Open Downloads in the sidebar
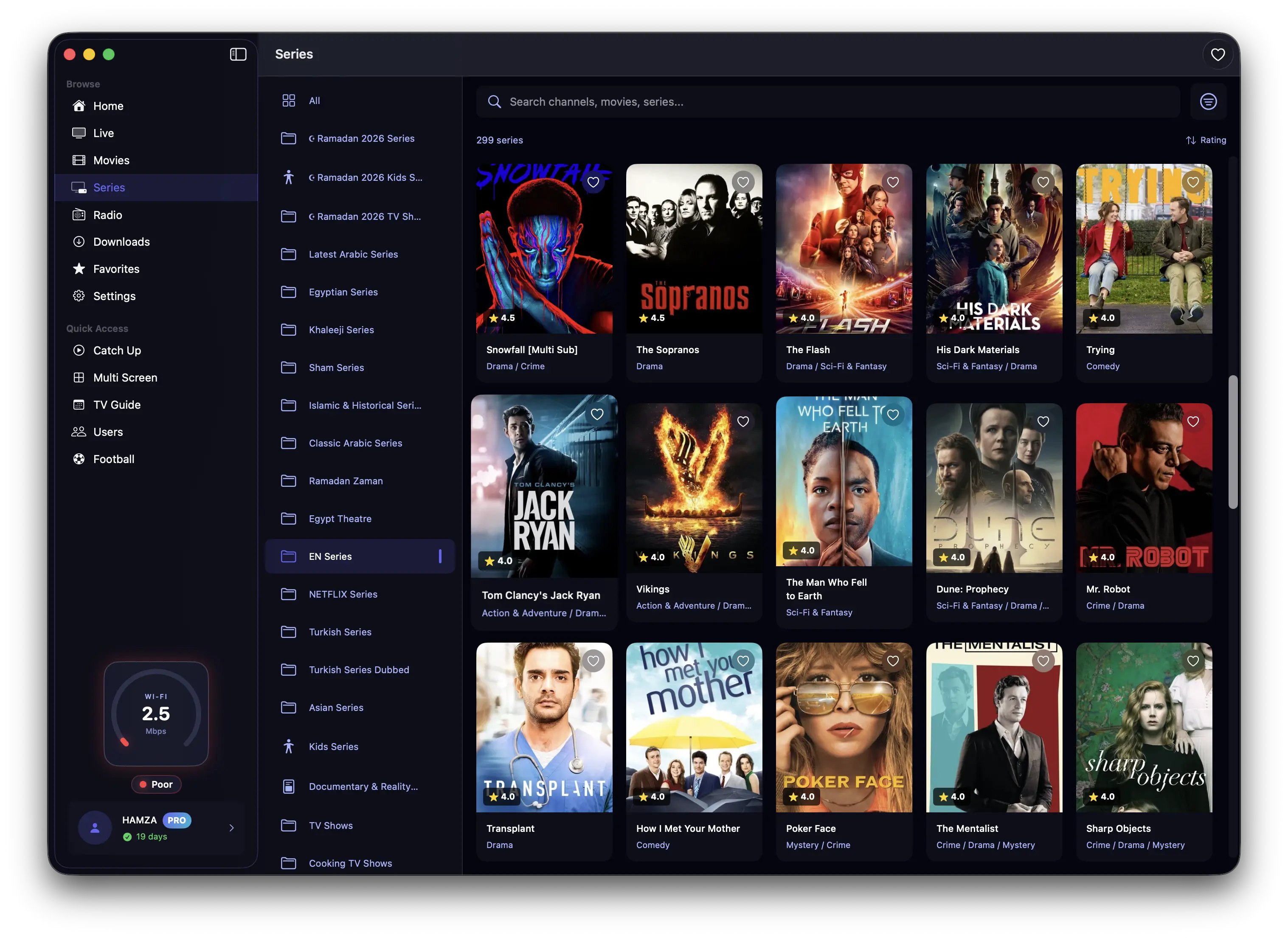1288x938 pixels. click(x=156, y=242)
